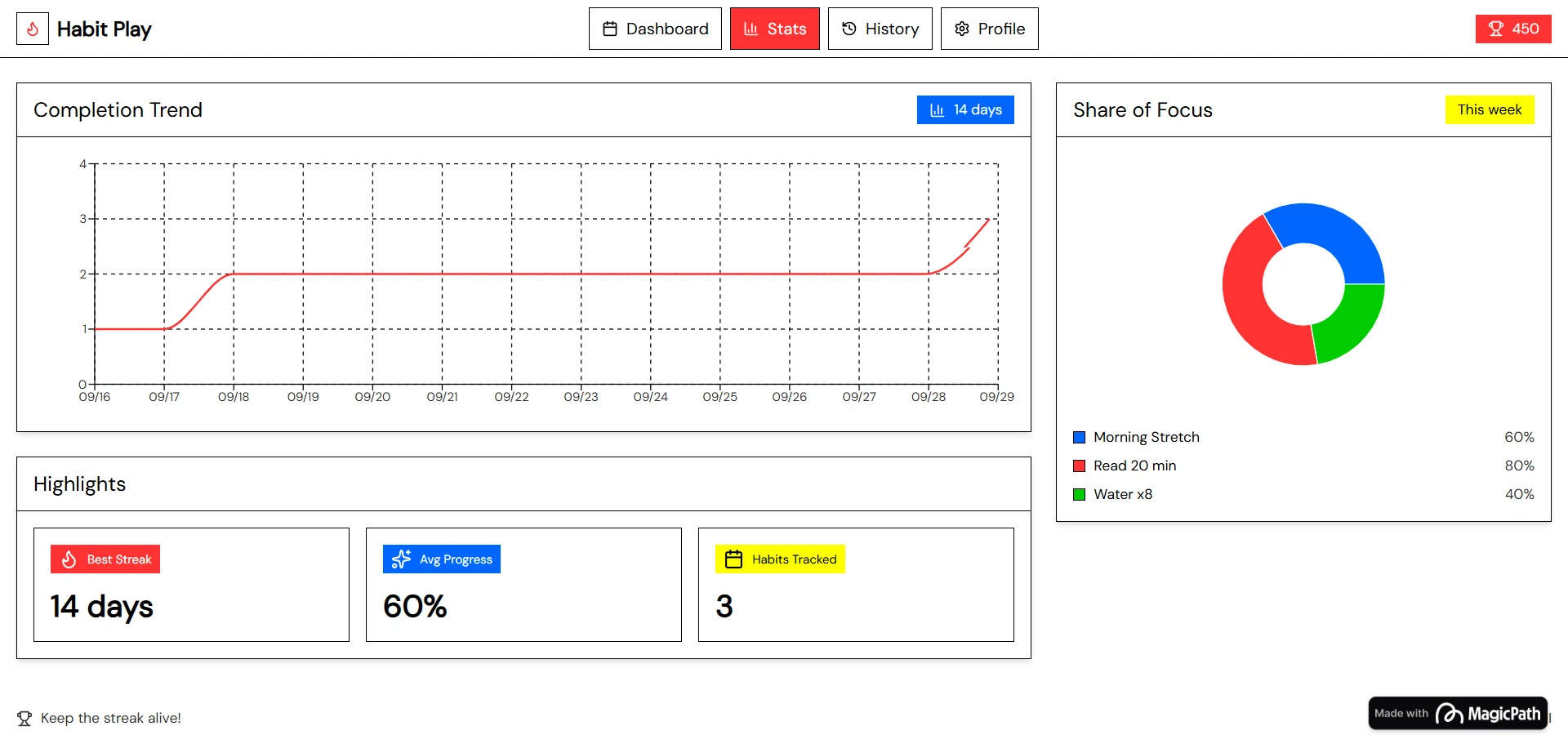
Task: Click the trophy icon in points badge
Action: coord(1495,29)
